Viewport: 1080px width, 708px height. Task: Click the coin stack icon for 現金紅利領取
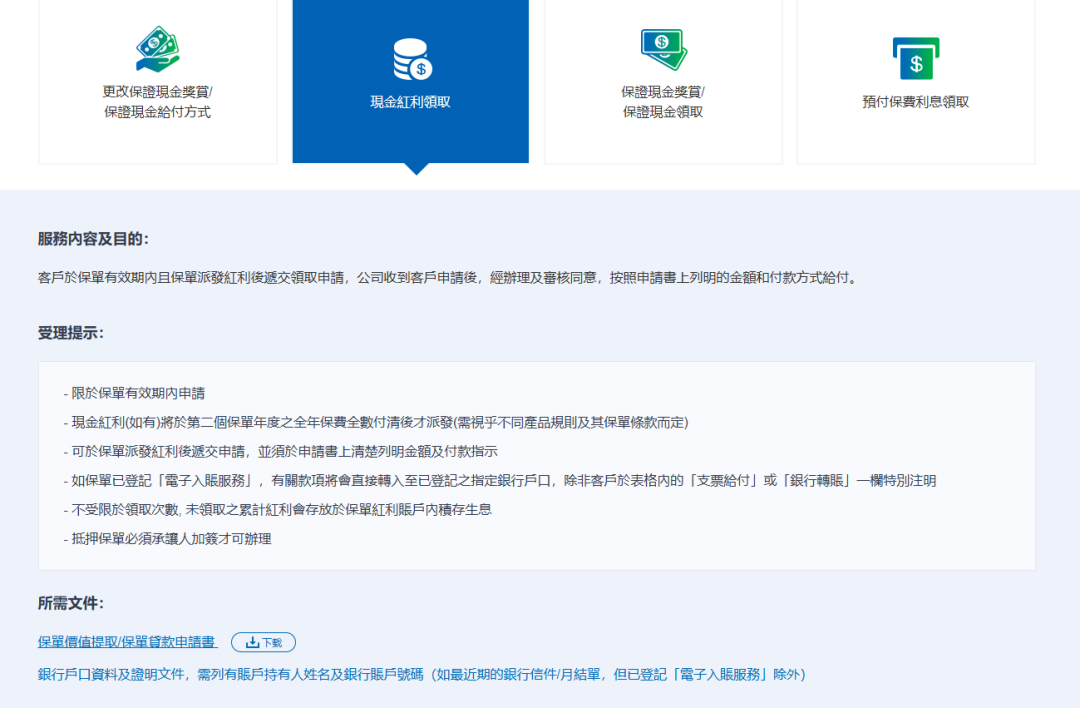(410, 59)
